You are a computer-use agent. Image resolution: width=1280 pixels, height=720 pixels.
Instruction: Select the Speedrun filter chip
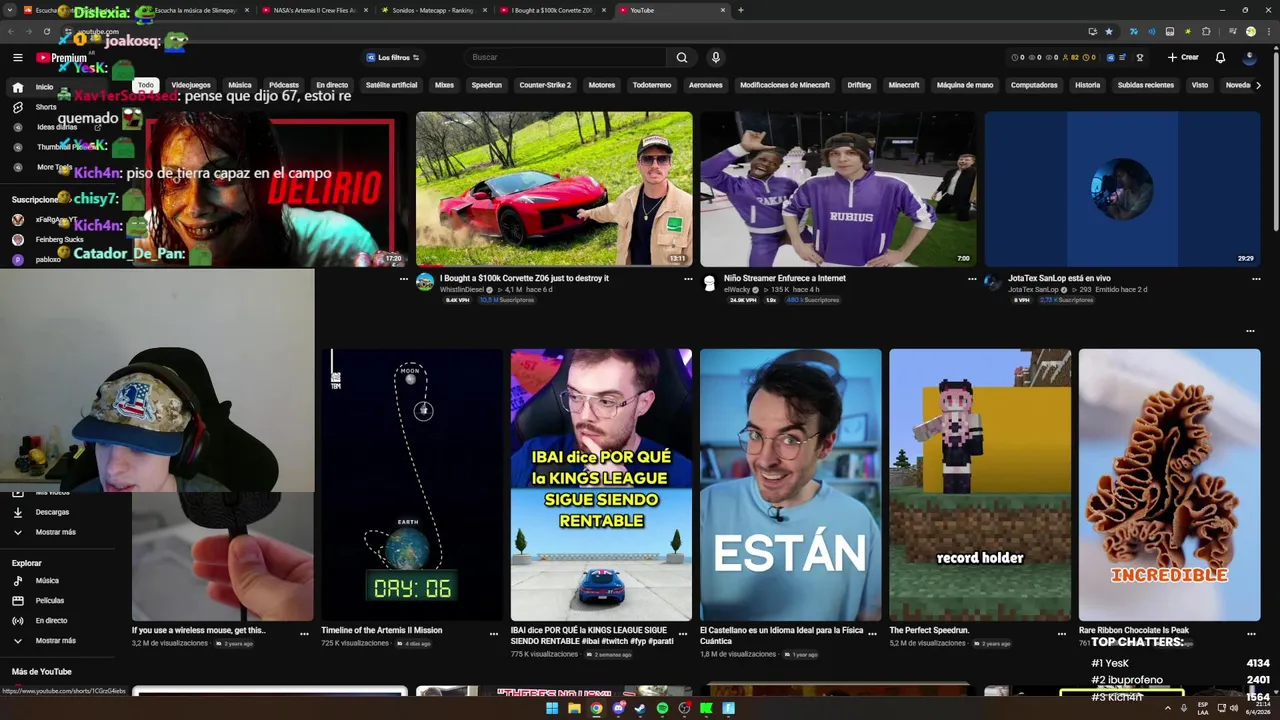click(x=487, y=85)
